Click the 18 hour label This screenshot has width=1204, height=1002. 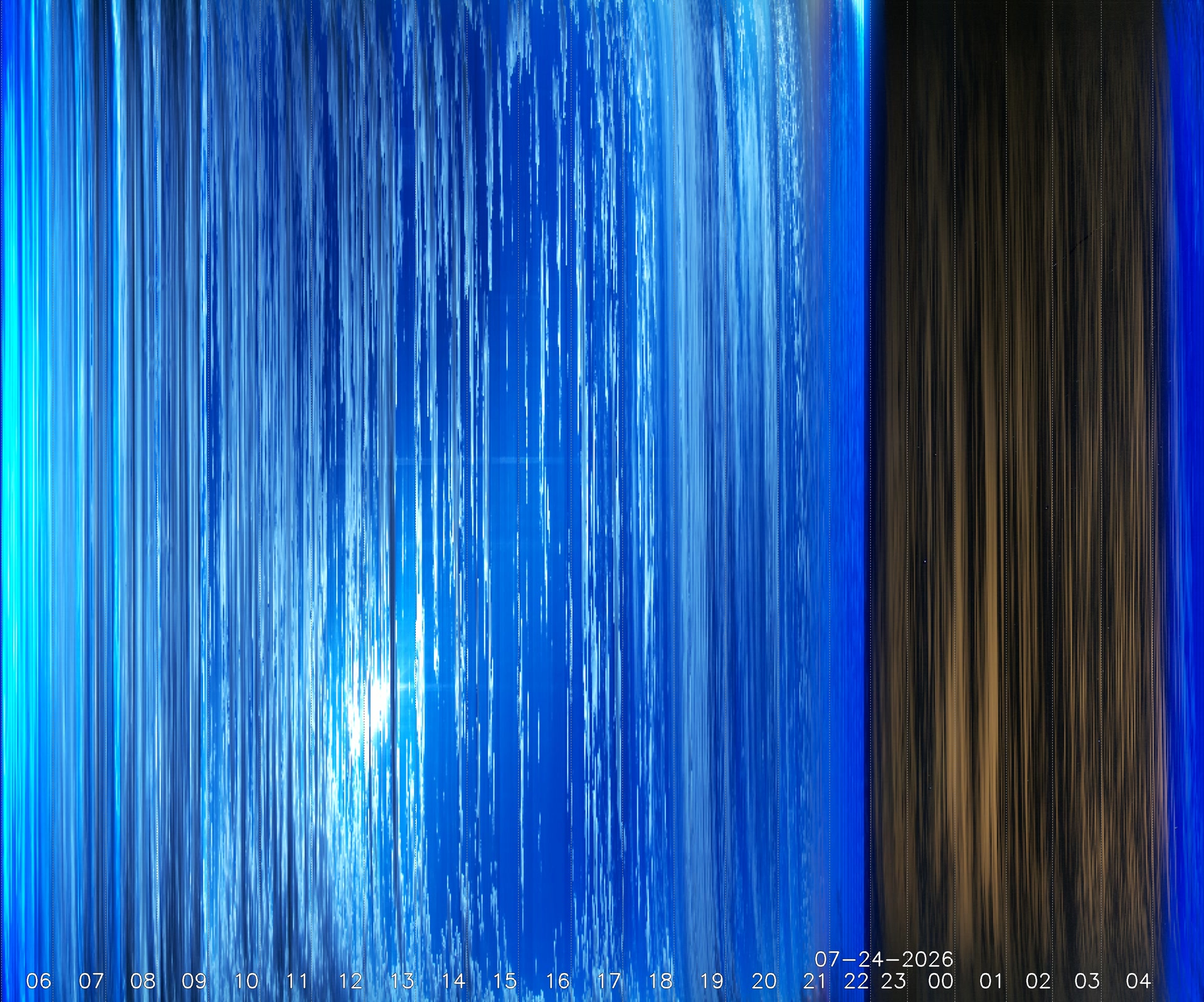[660, 981]
